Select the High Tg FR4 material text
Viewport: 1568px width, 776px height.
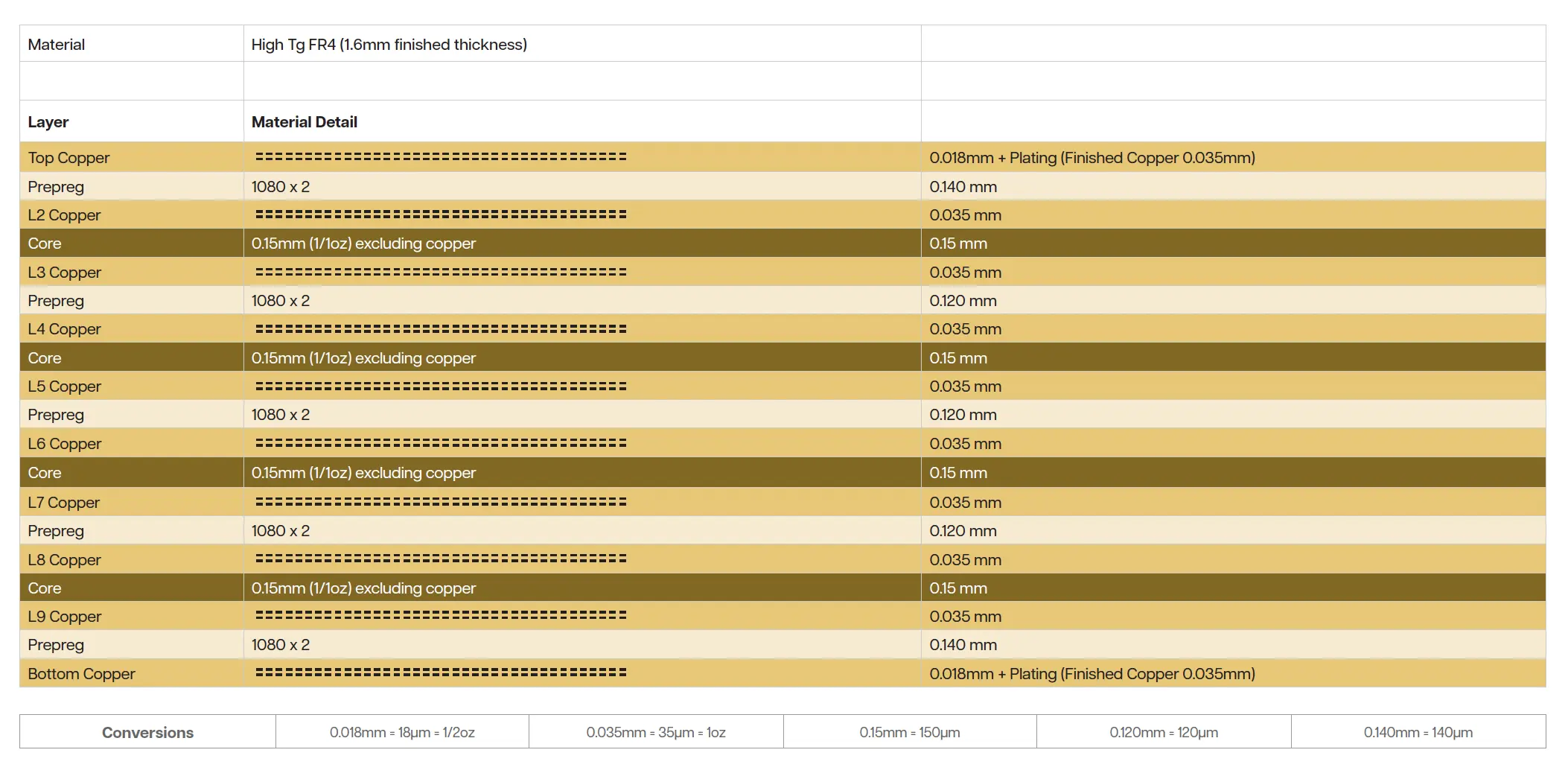(x=389, y=45)
